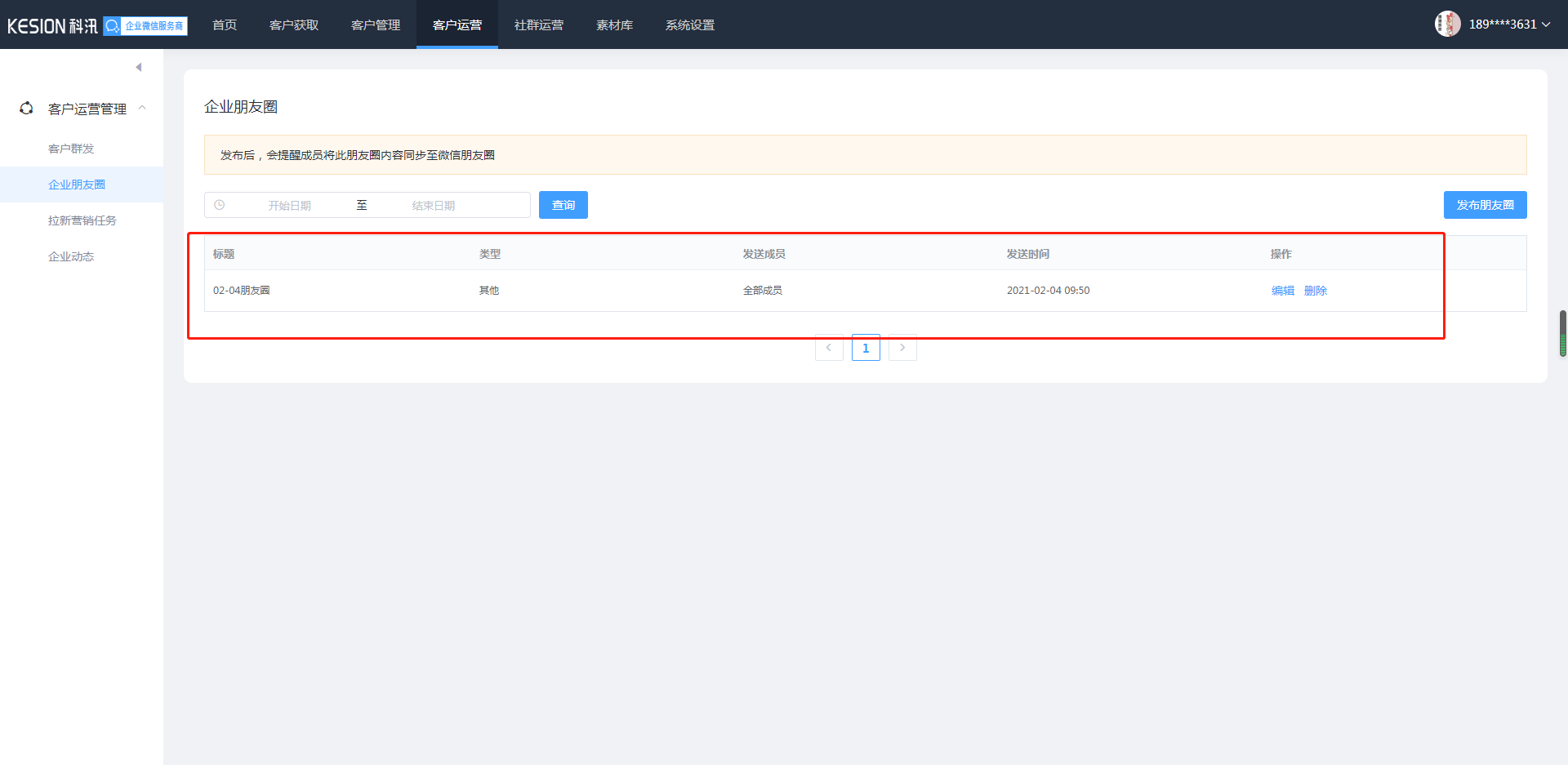The width and height of the screenshot is (1568, 765).
Task: Click the 查询 search button
Action: point(563,205)
